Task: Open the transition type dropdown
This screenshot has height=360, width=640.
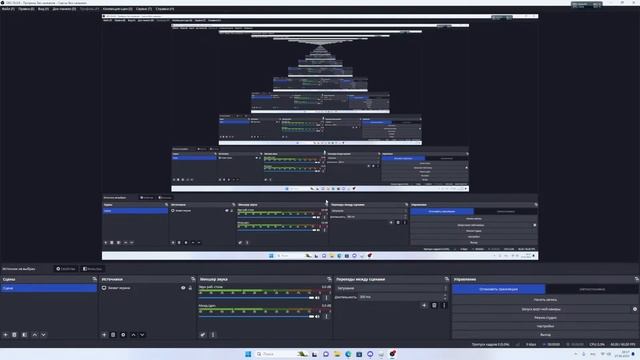Action: (x=392, y=288)
